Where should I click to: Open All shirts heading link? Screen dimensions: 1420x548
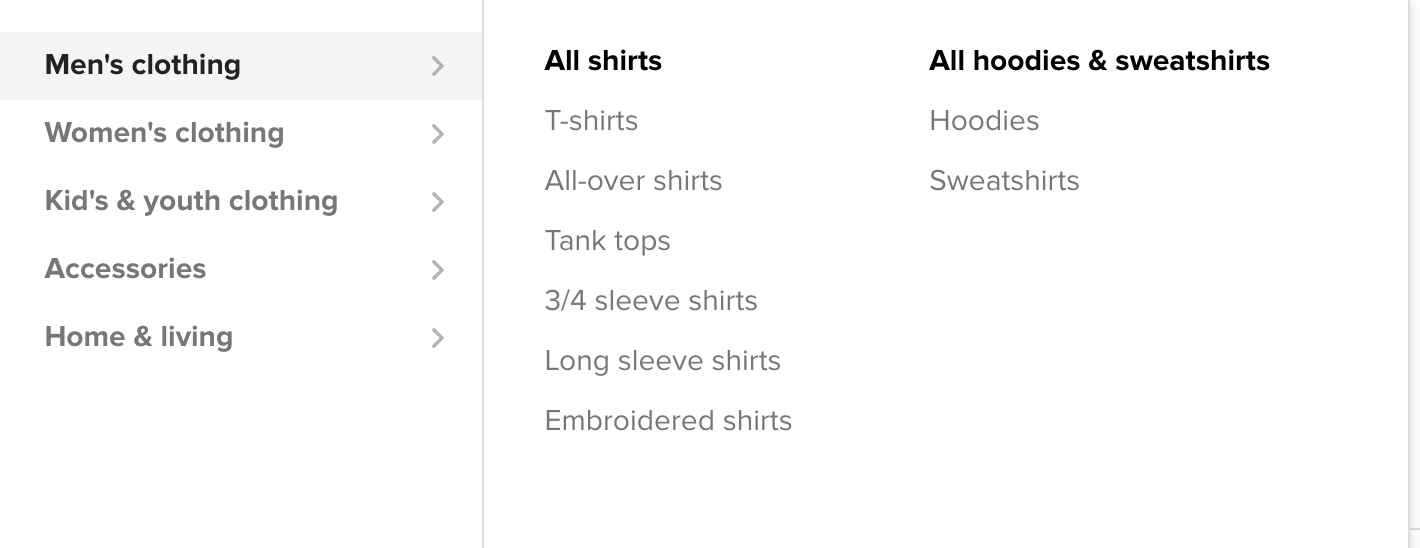coord(603,61)
